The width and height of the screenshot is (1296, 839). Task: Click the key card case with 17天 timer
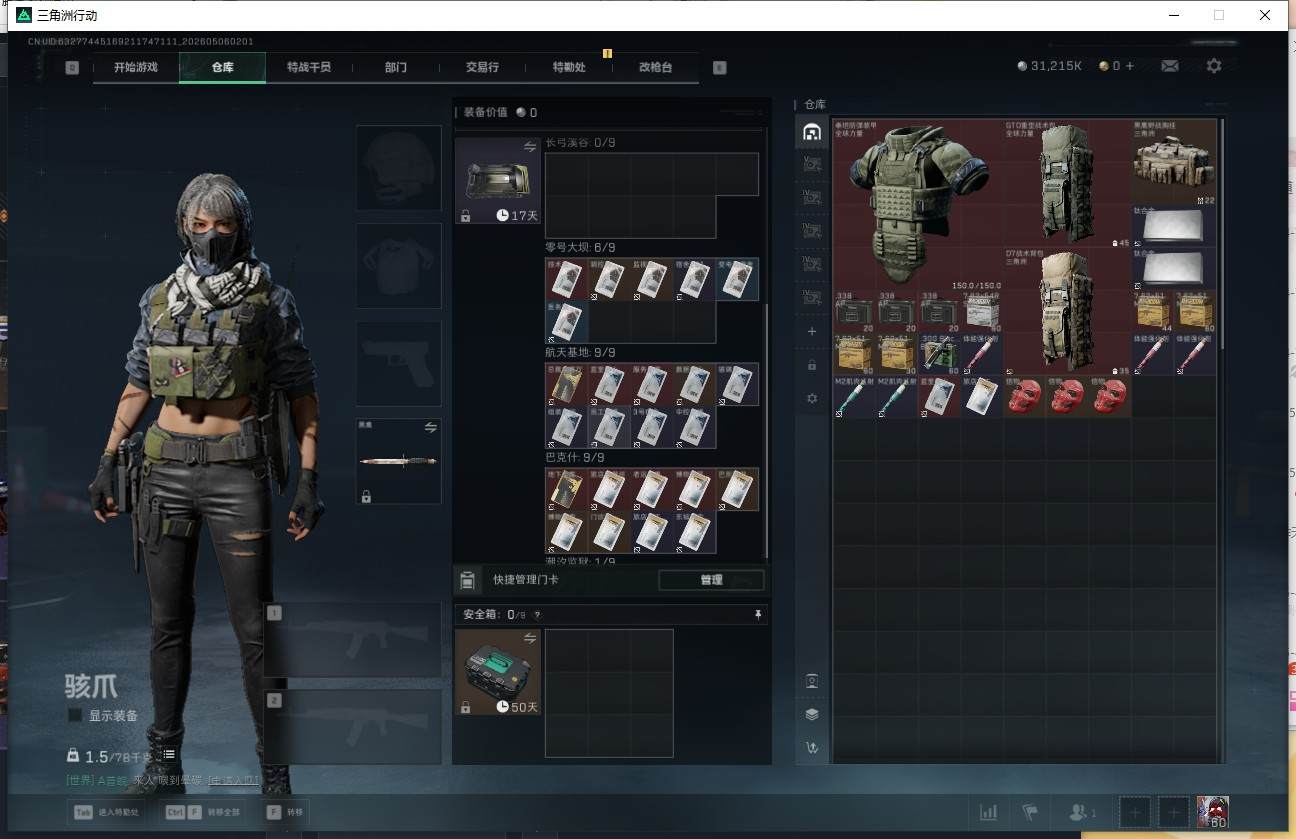498,181
